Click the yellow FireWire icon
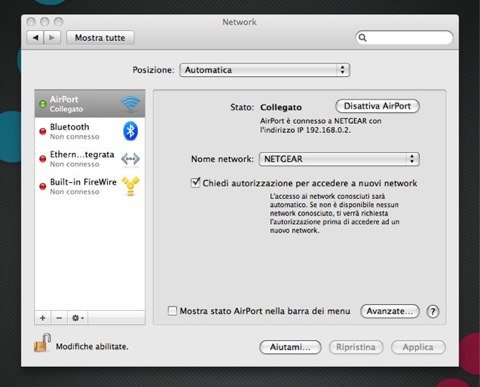This screenshot has width=480, height=387. 130,186
